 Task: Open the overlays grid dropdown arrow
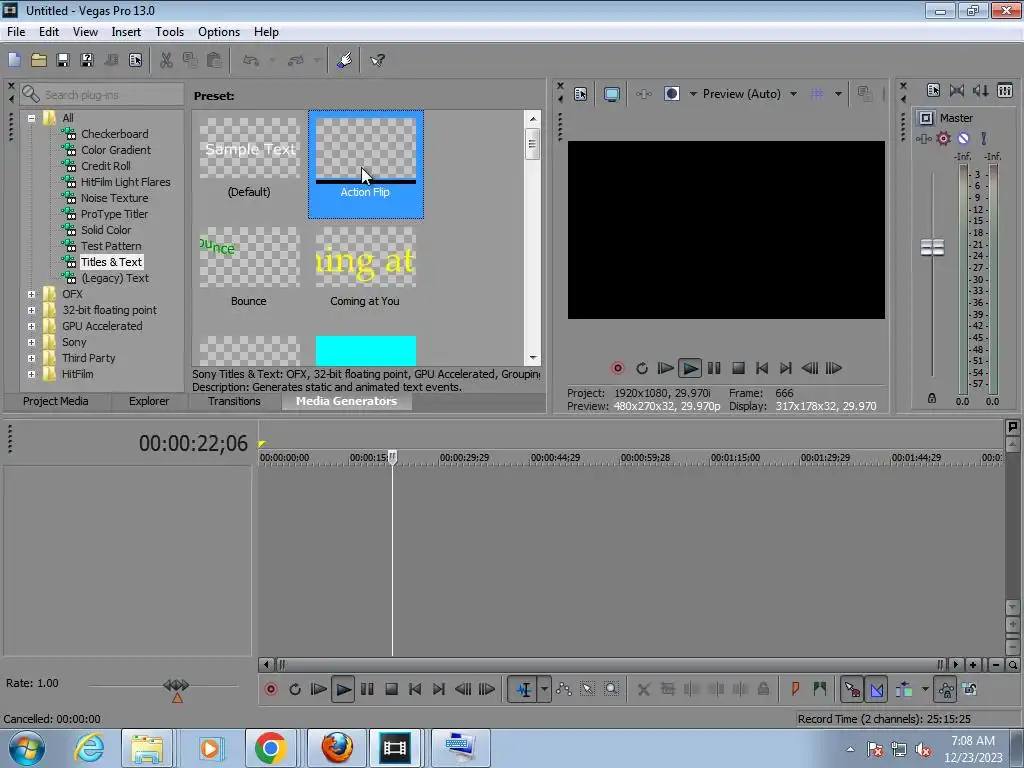(838, 94)
